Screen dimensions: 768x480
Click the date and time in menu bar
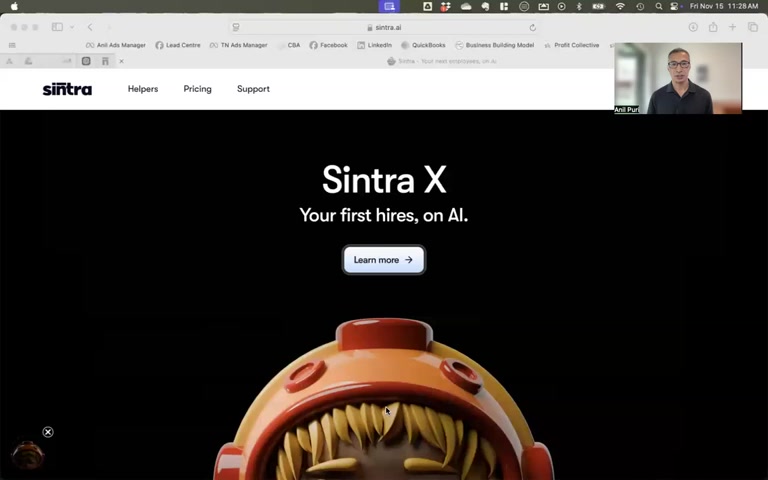tap(724, 6)
